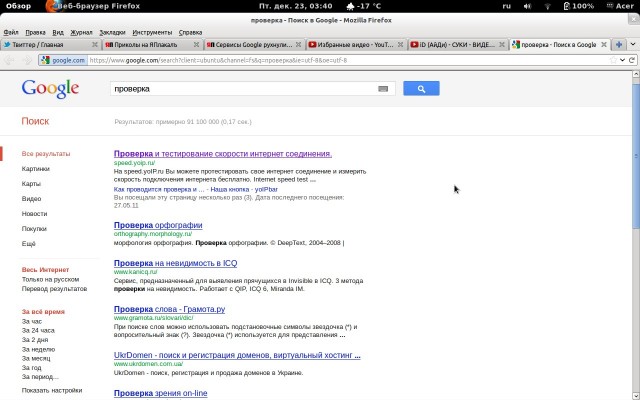The width and height of the screenshot is (640, 400).
Task: Filter results by Новости
Action: [34, 214]
